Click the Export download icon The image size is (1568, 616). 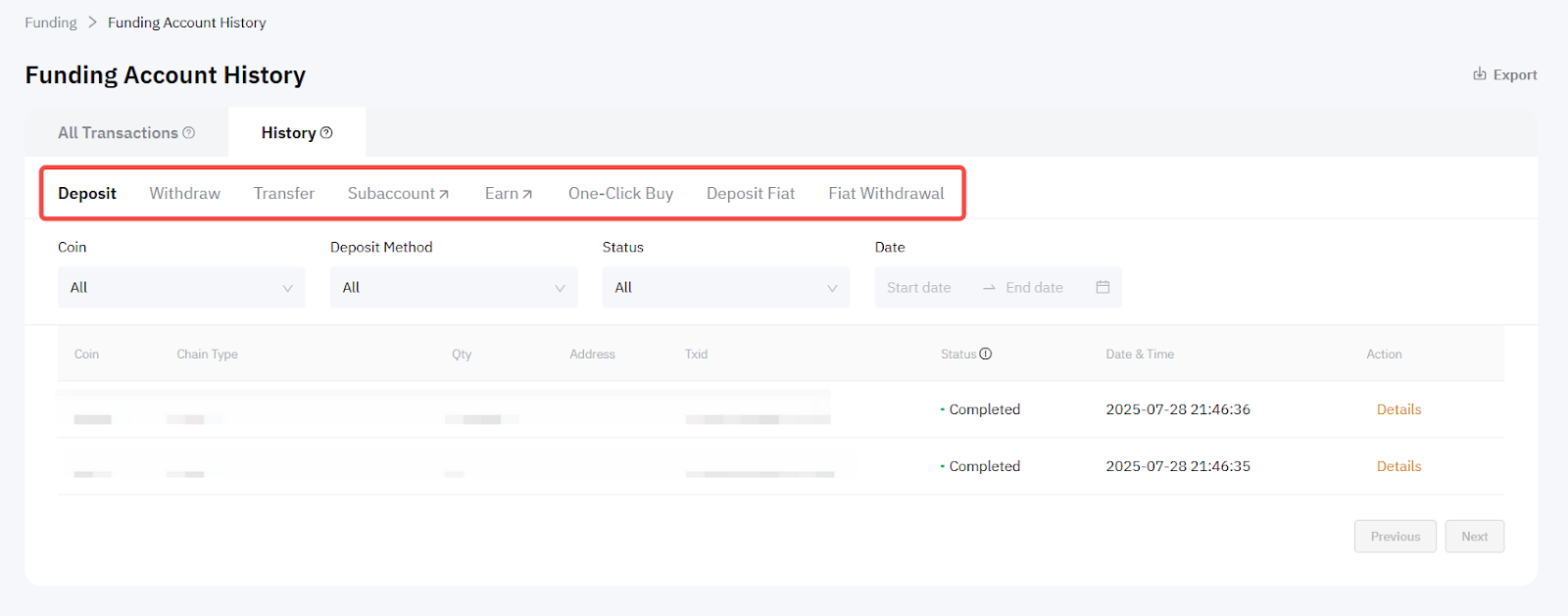coord(1479,74)
